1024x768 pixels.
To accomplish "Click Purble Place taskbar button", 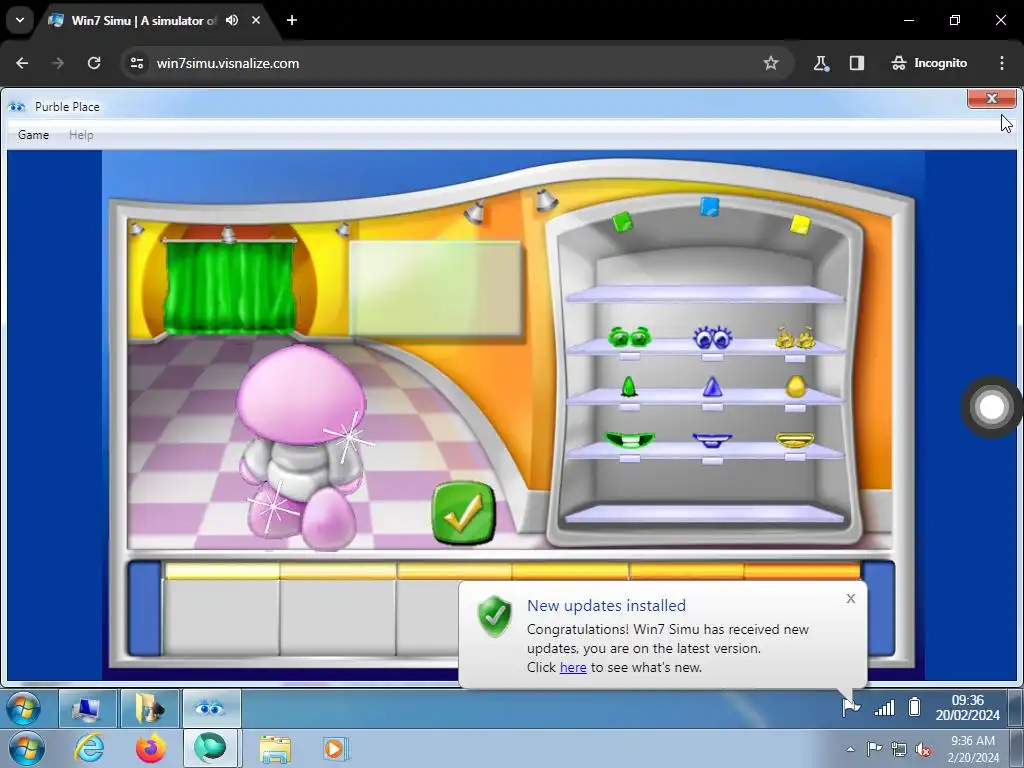I will [210, 709].
